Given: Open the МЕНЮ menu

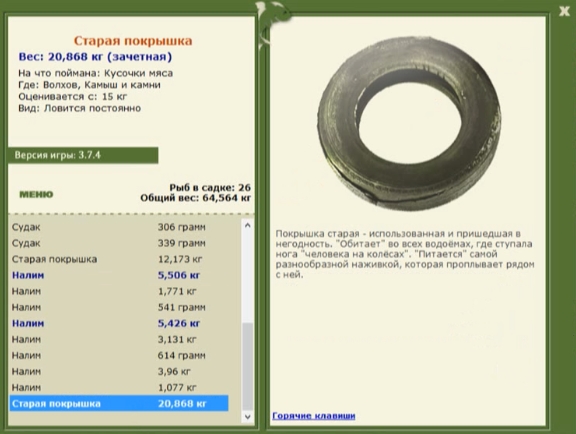Looking at the screenshot, I should pyautogui.click(x=36, y=194).
